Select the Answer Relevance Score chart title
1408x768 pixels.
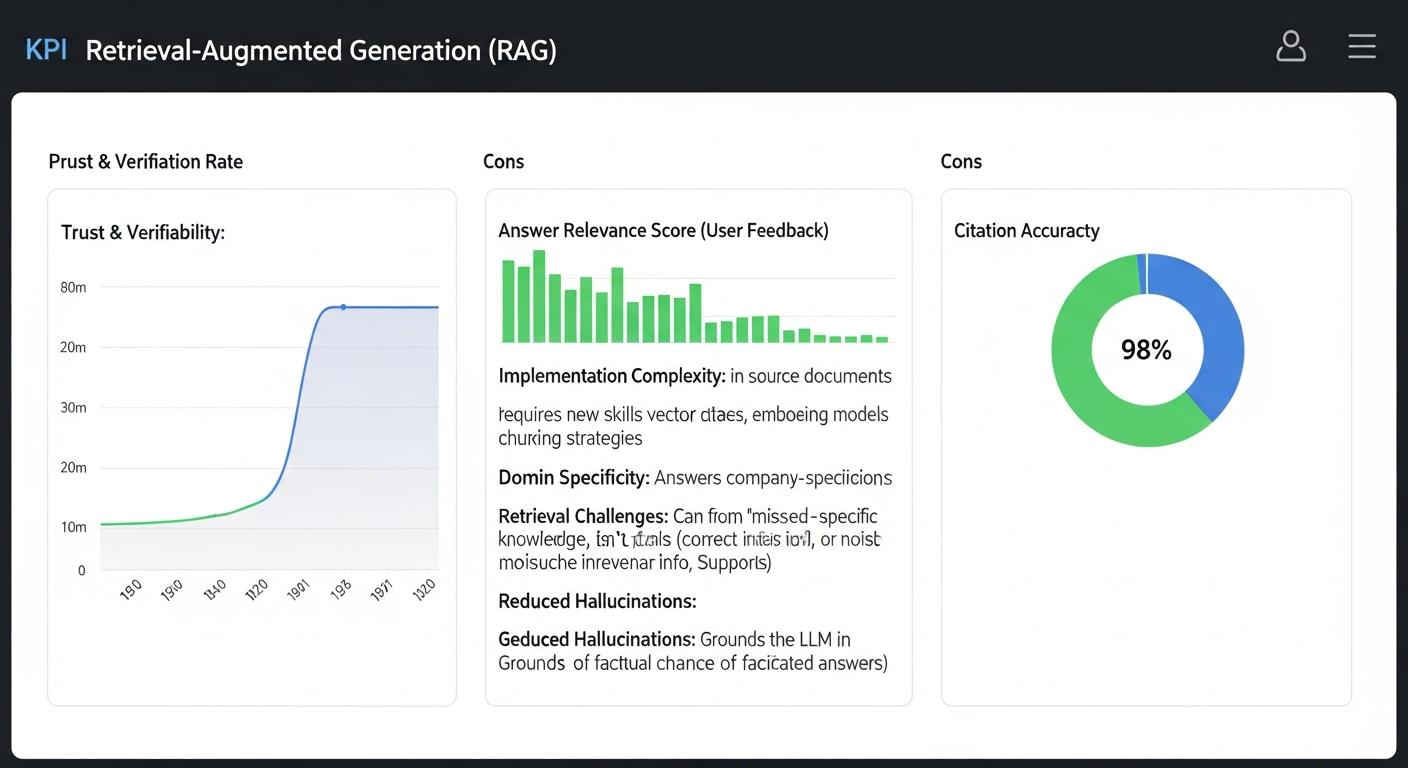click(663, 231)
